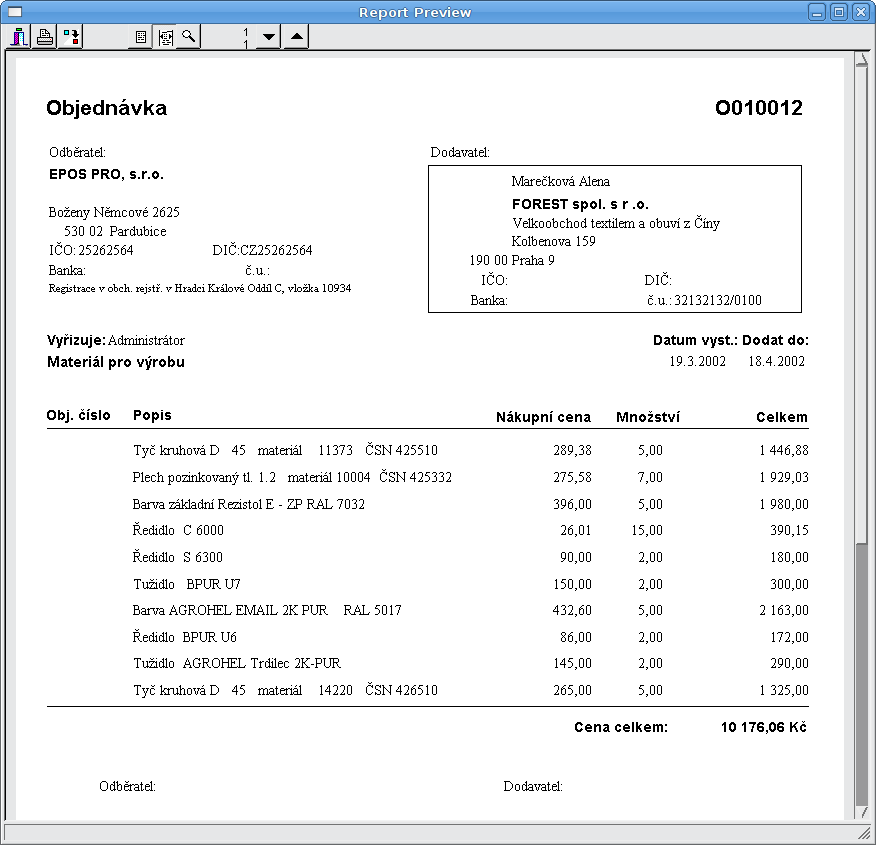
Task: Click the export report icon with arrow
Action: pyautogui.click(x=71, y=38)
